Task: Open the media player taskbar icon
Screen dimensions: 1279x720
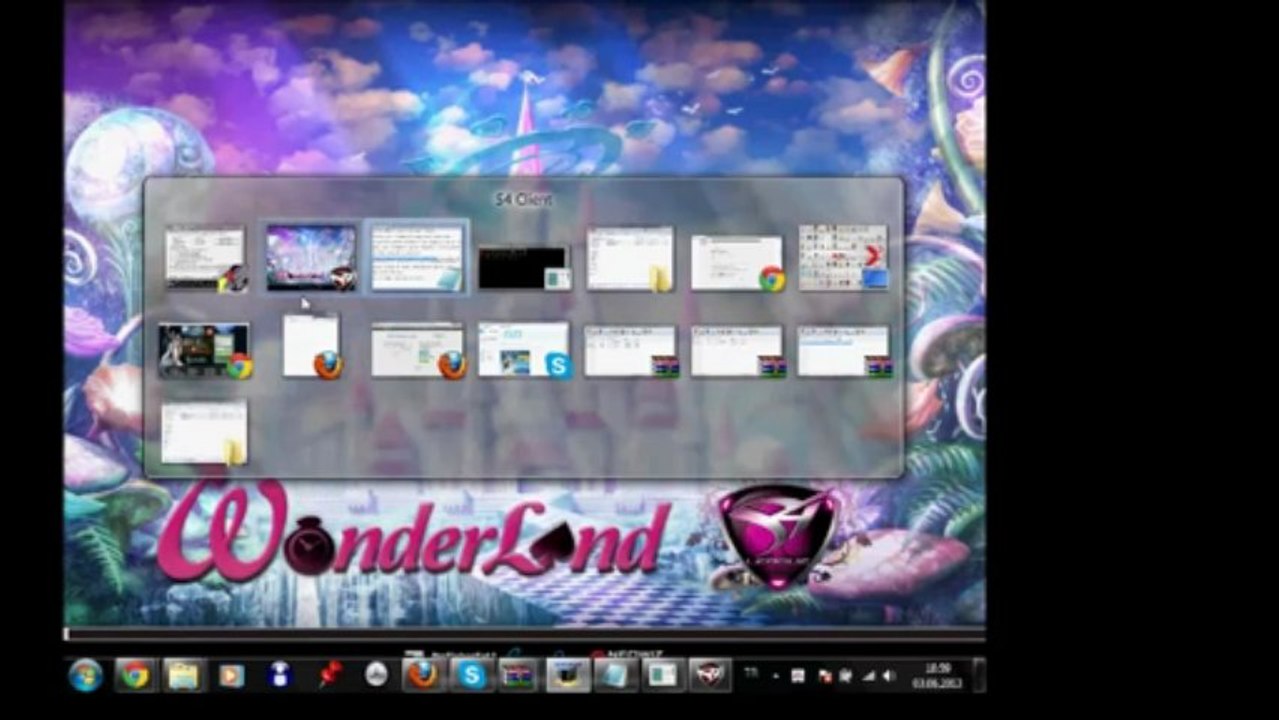Action: [x=231, y=675]
